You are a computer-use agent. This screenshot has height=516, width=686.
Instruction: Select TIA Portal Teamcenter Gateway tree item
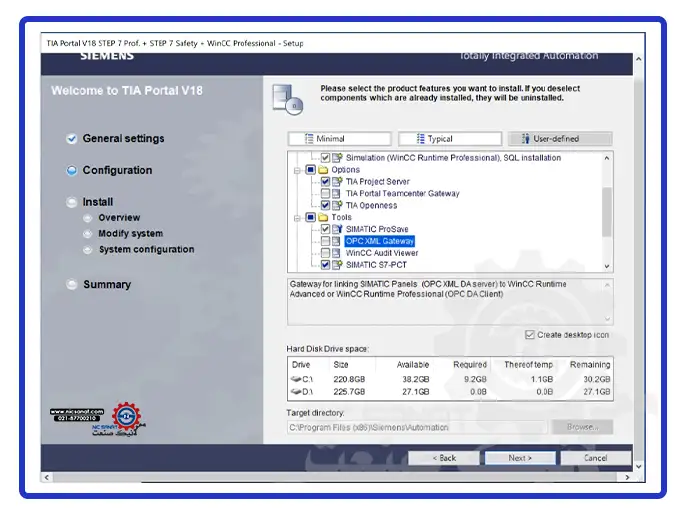click(x=402, y=193)
